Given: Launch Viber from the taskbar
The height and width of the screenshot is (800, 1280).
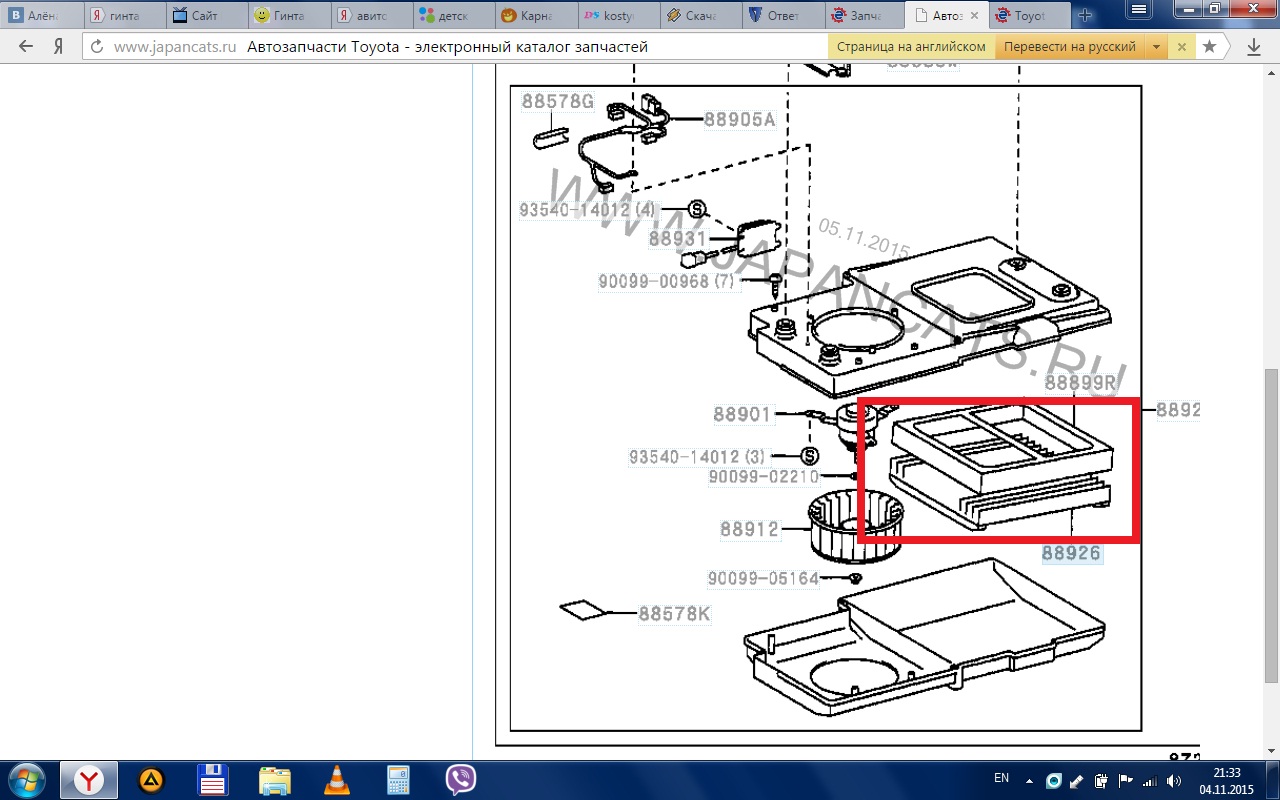Looking at the screenshot, I should tap(460, 779).
